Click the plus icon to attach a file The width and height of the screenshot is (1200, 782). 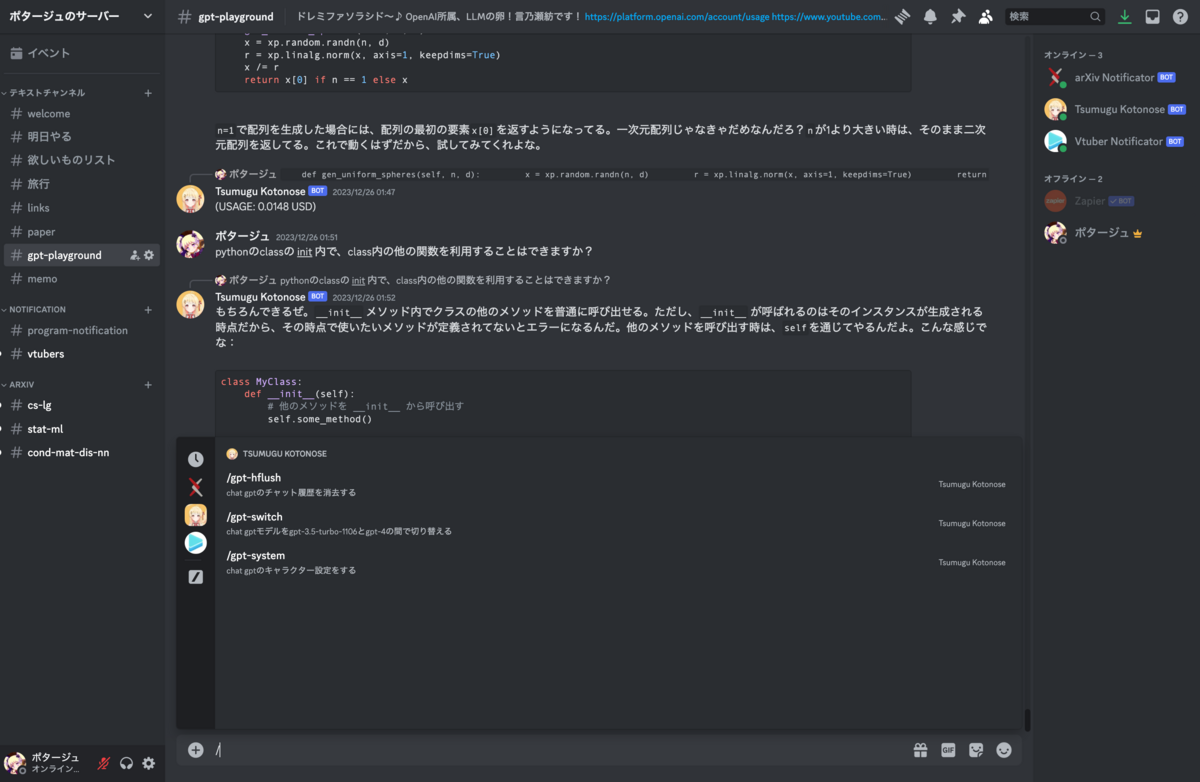[x=195, y=749]
